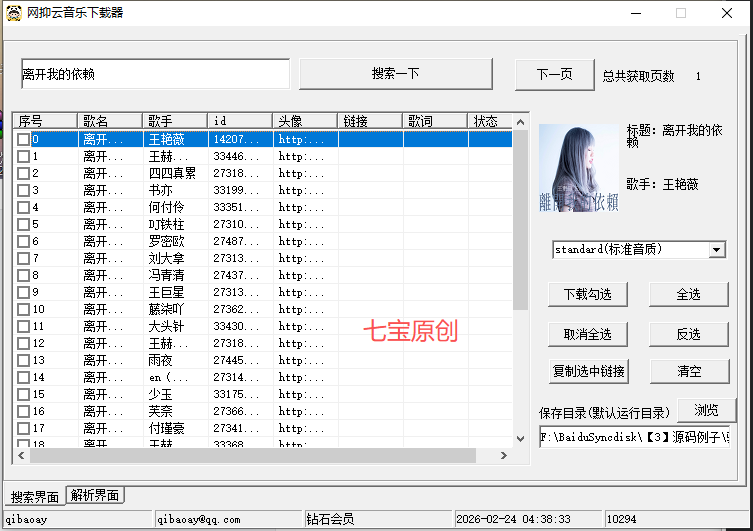753x531 pixels.
Task: Toggle checkbox for row 10
Action: point(23,310)
